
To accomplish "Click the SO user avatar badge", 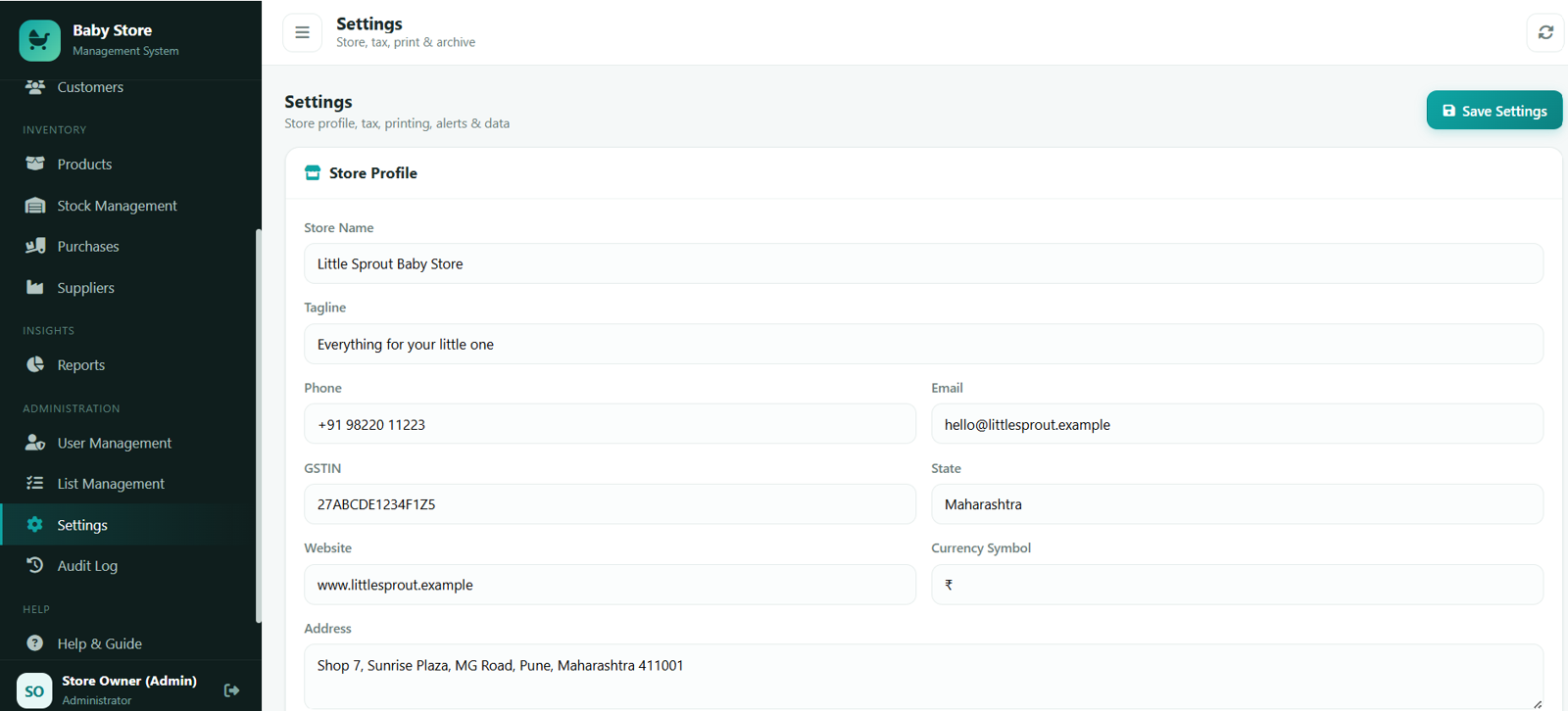I will [34, 690].
